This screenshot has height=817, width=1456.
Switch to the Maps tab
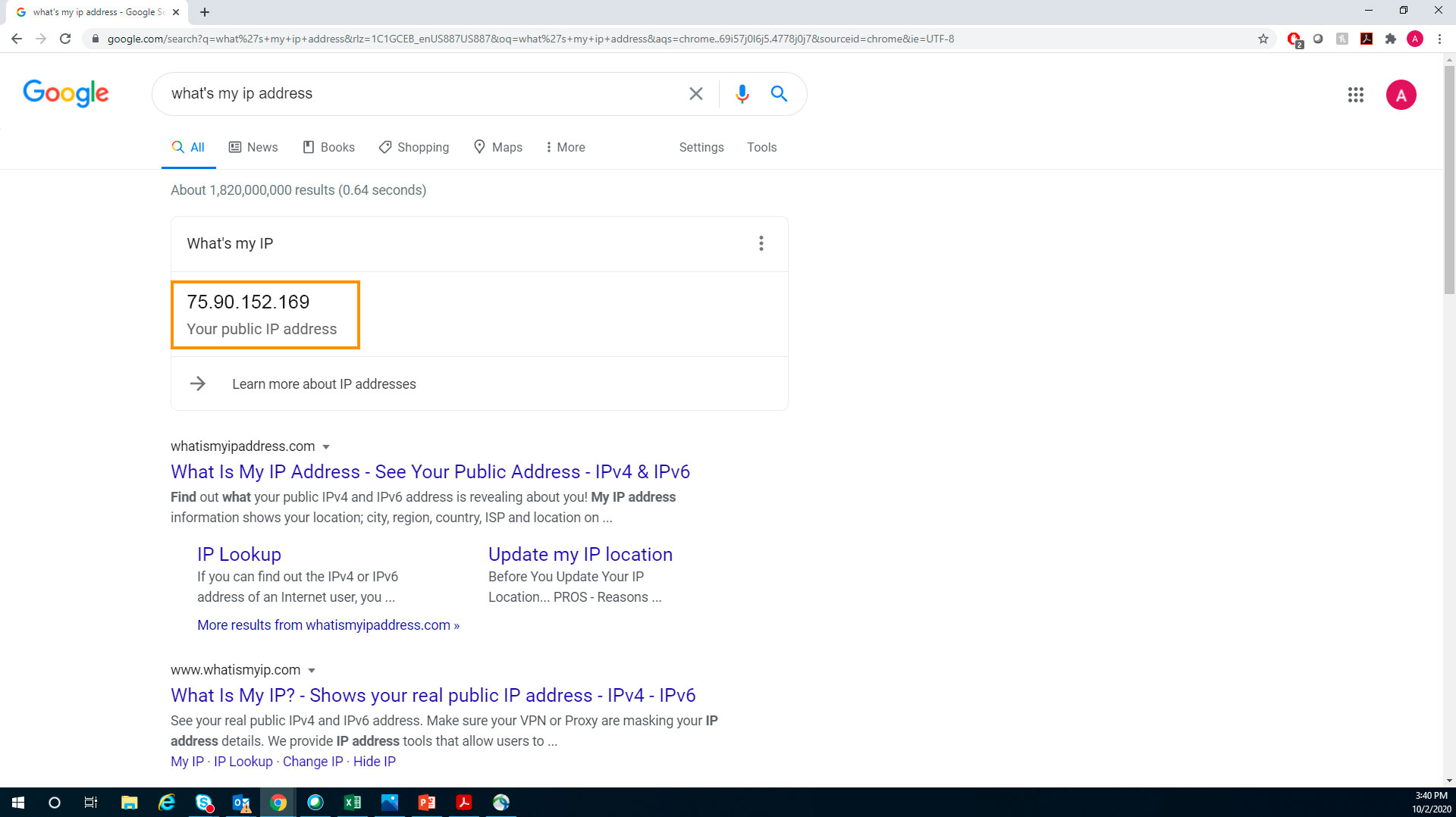pos(497,147)
